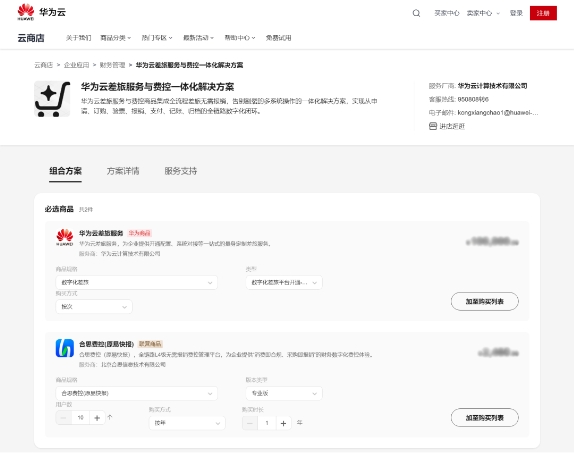The width and height of the screenshot is (574, 453).
Task: Open the search magnifier icon
Action: click(x=416, y=13)
